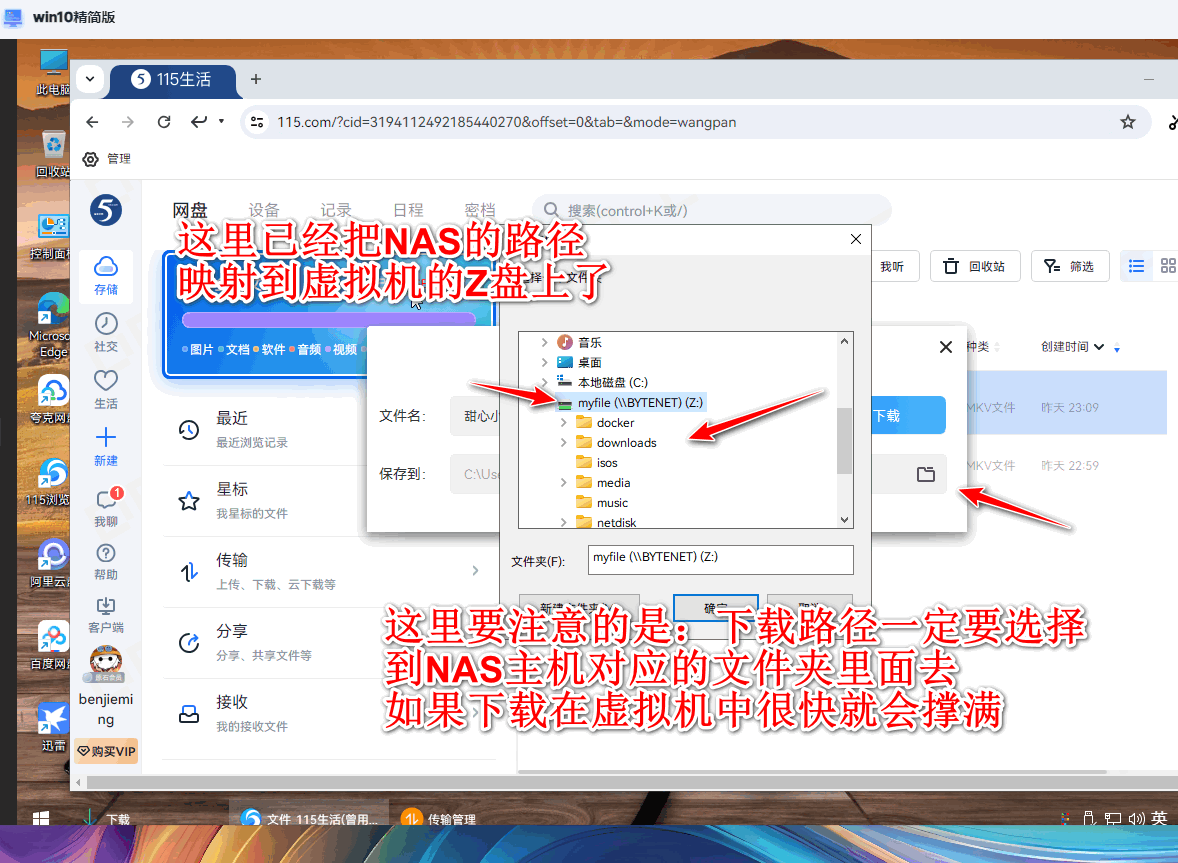Click the browse folder icon beside save path
This screenshot has width=1178, height=863.
tap(925, 474)
